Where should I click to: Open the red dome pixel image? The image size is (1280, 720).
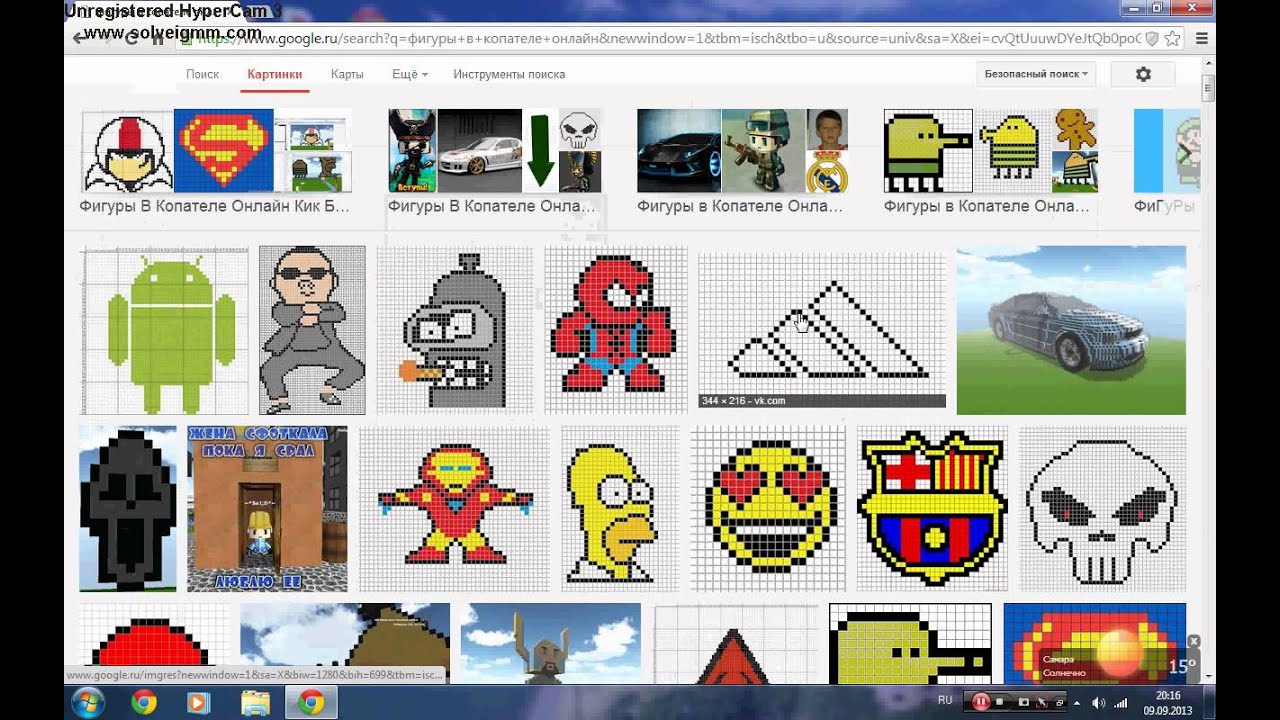(155, 643)
